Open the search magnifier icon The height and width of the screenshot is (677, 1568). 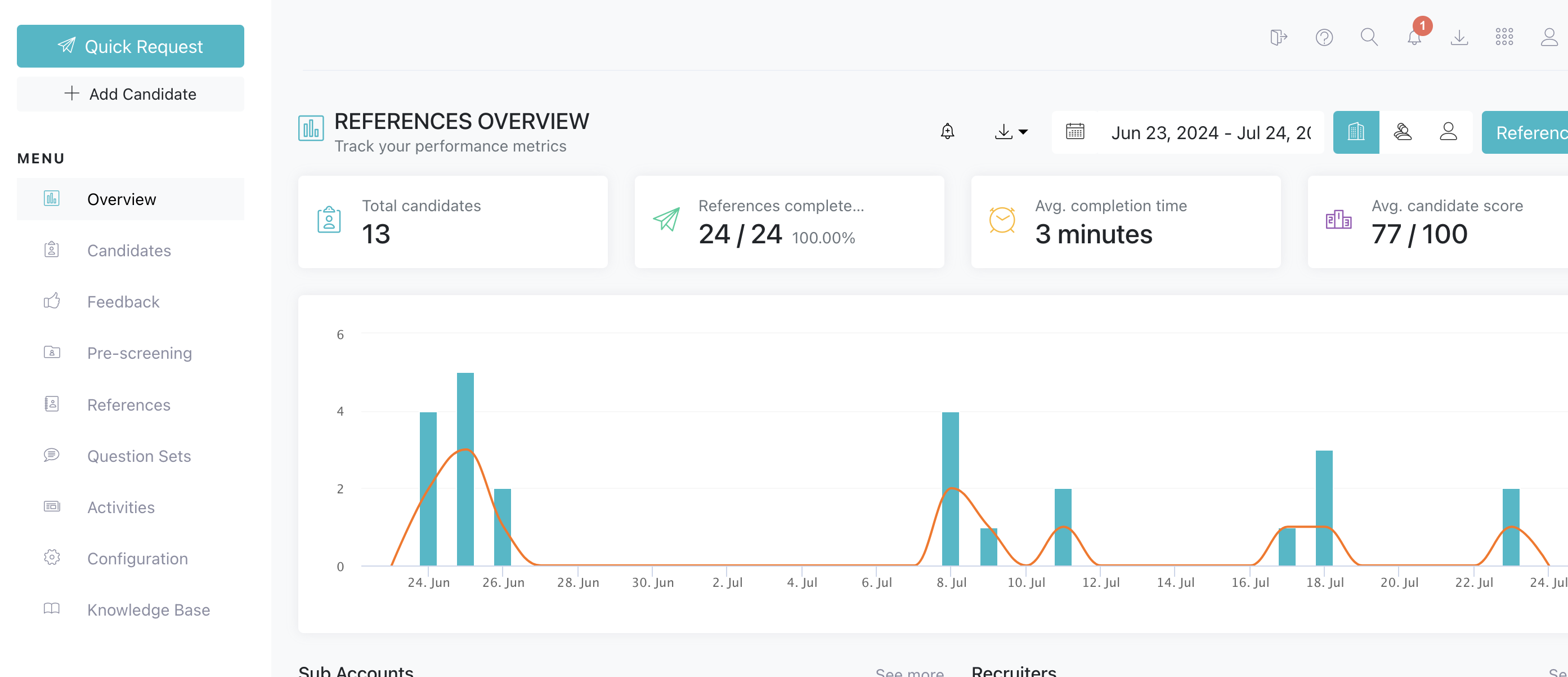tap(1369, 37)
